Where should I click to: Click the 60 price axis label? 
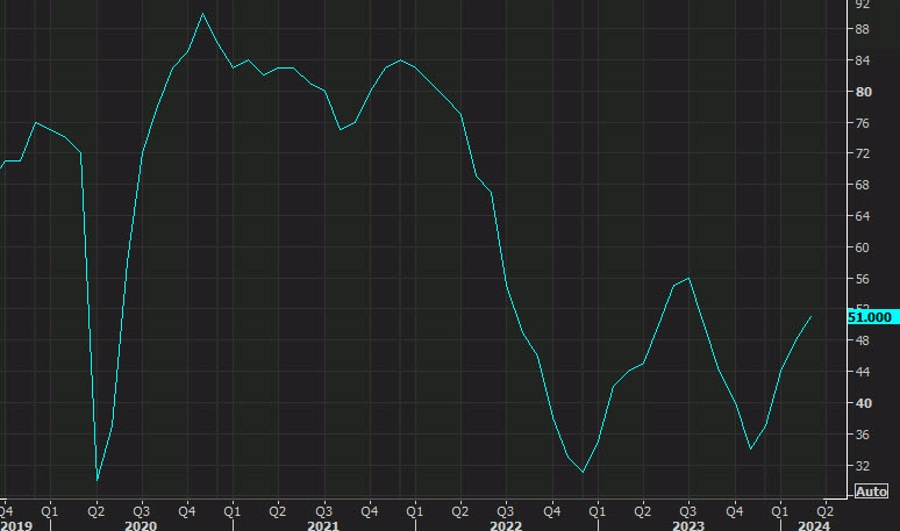[x=862, y=247]
